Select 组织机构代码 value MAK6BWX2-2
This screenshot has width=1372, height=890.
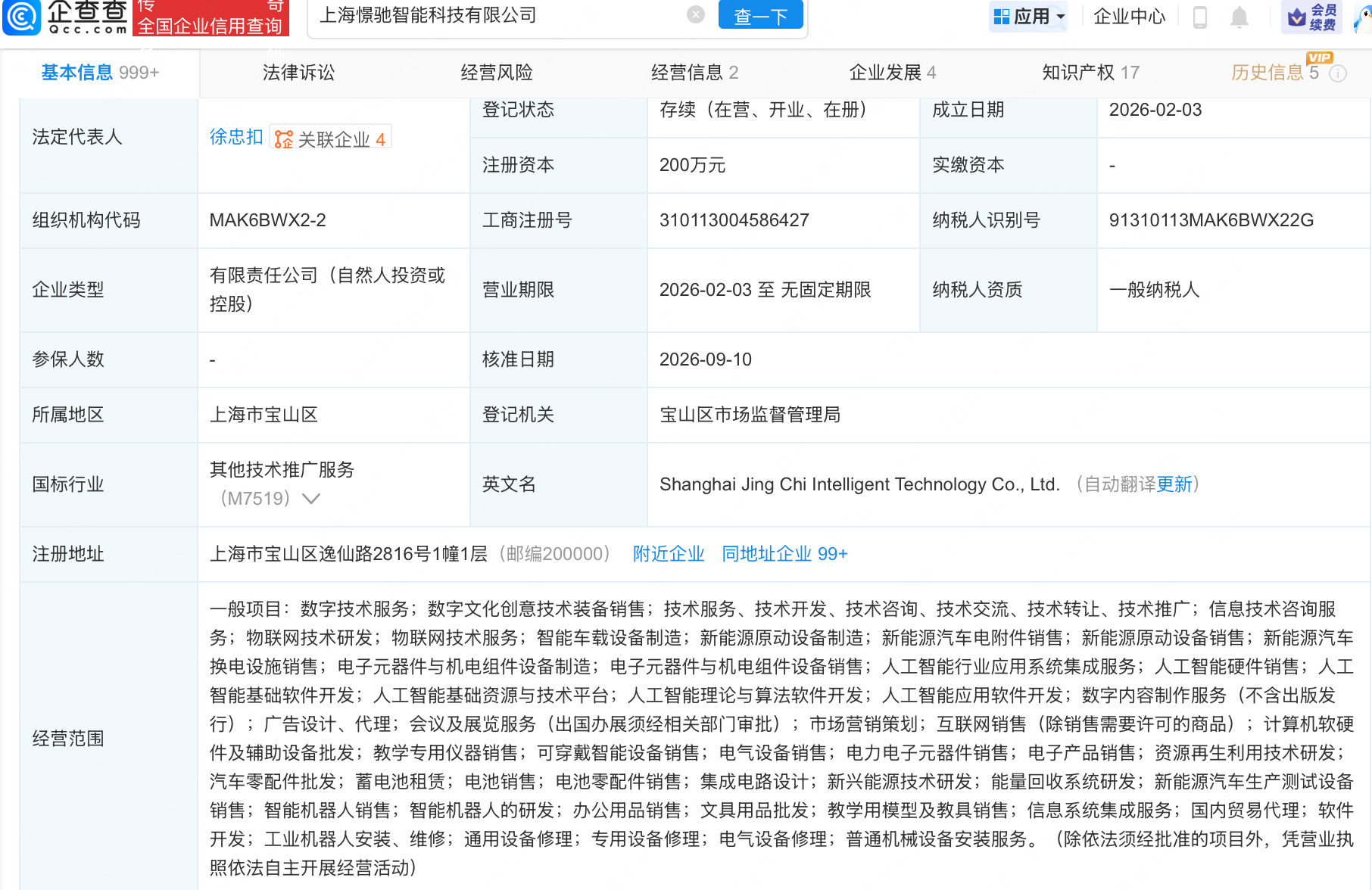pyautogui.click(x=267, y=220)
